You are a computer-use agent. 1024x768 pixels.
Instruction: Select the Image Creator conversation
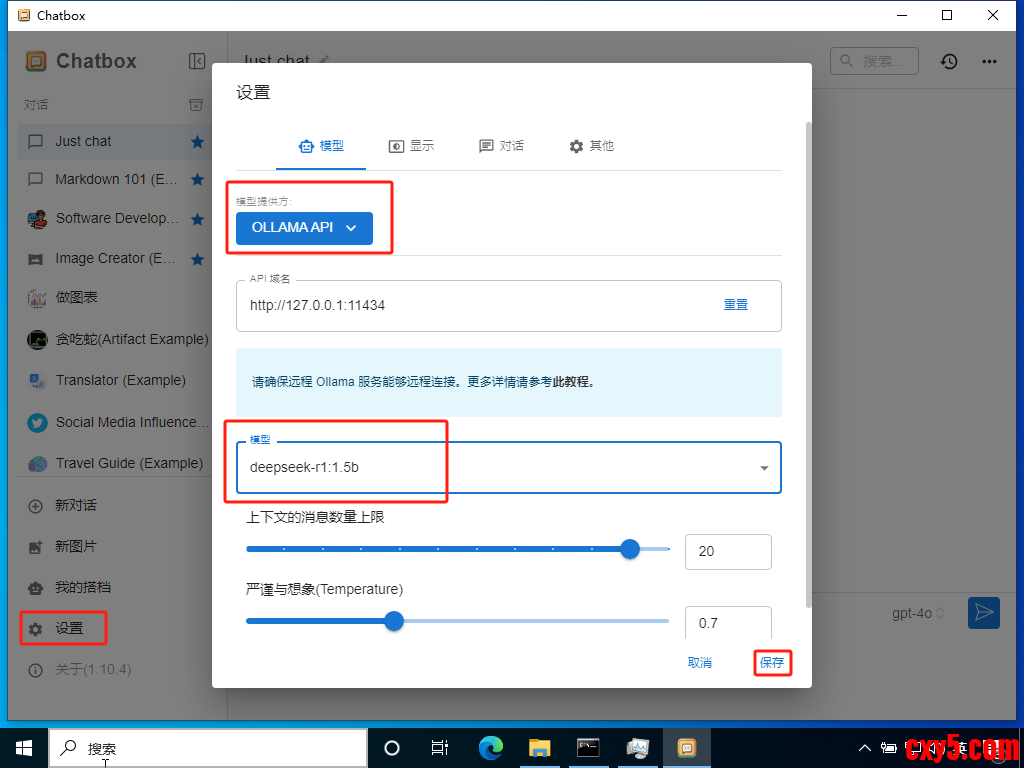[x=114, y=259]
